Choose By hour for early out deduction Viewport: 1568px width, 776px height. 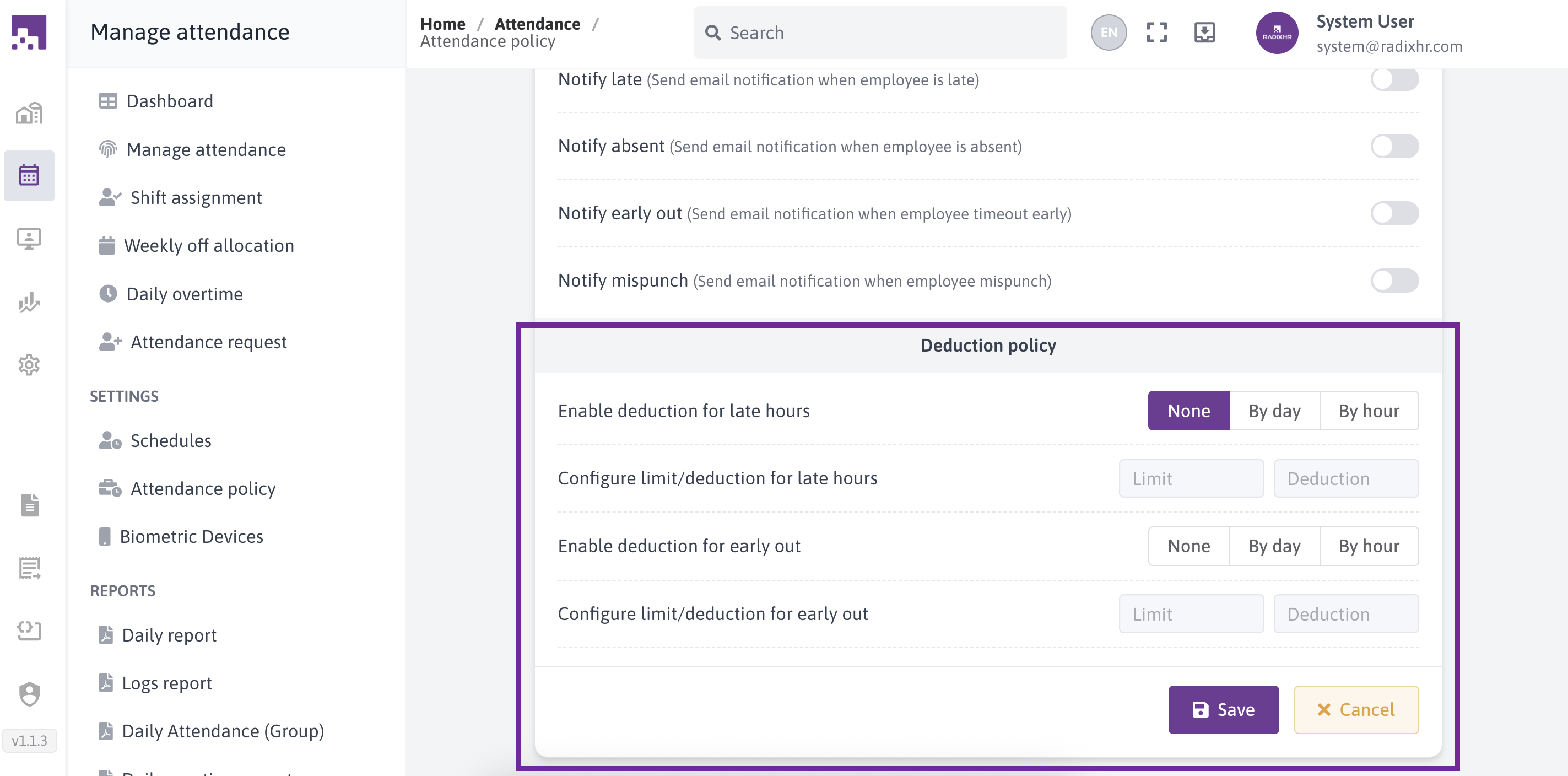[1369, 546]
